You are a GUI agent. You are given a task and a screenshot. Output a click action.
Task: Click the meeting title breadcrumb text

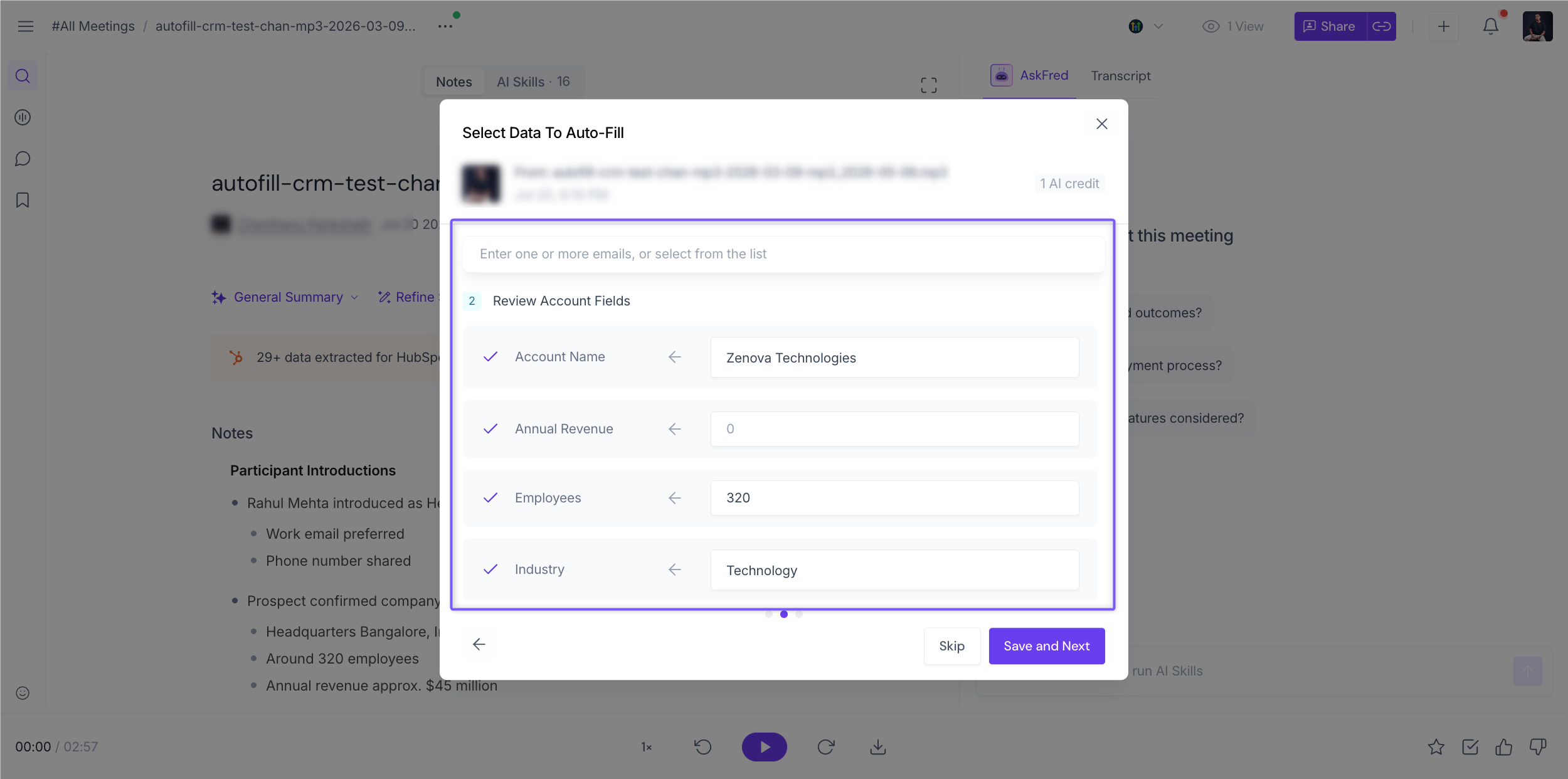(x=285, y=26)
